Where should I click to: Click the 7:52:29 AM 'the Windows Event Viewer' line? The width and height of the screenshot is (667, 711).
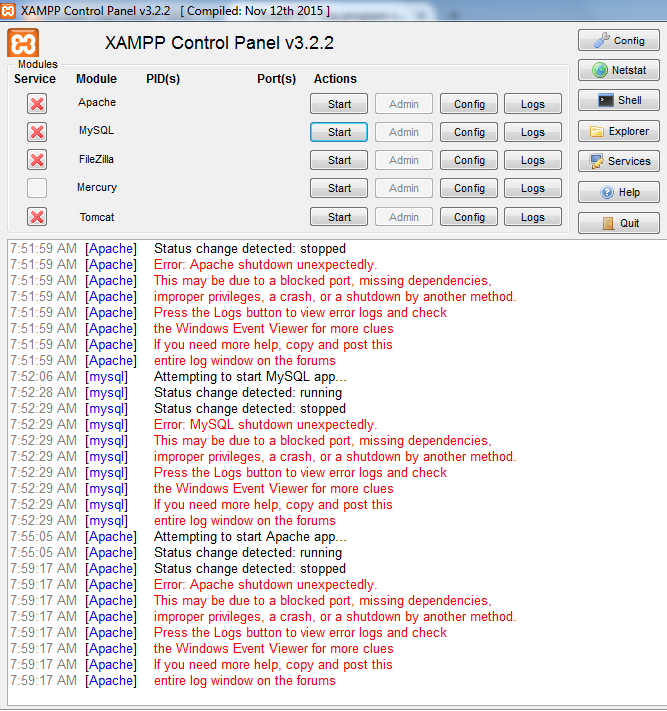[x=273, y=488]
